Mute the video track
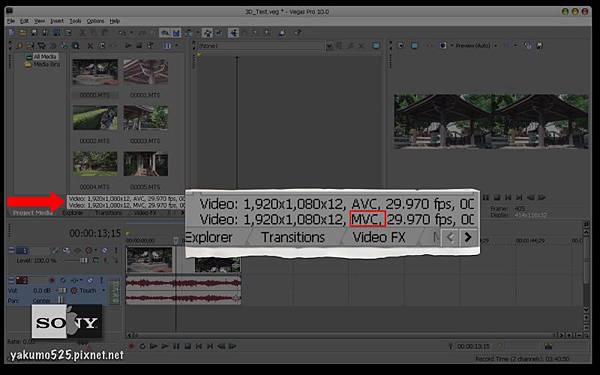This screenshot has height=375, width=600. (x=104, y=251)
